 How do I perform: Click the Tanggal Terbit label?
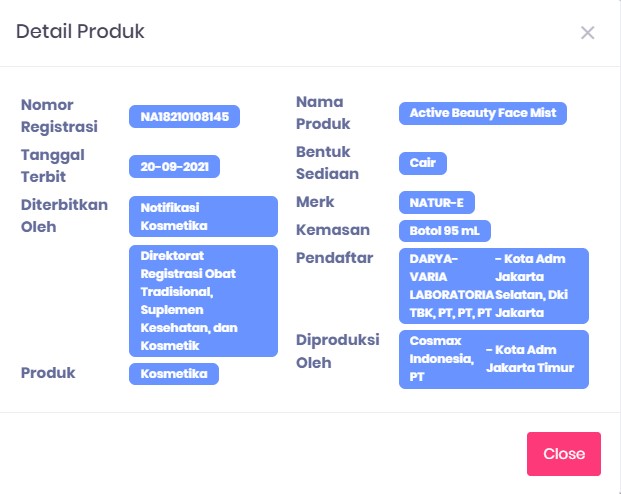coord(52,166)
